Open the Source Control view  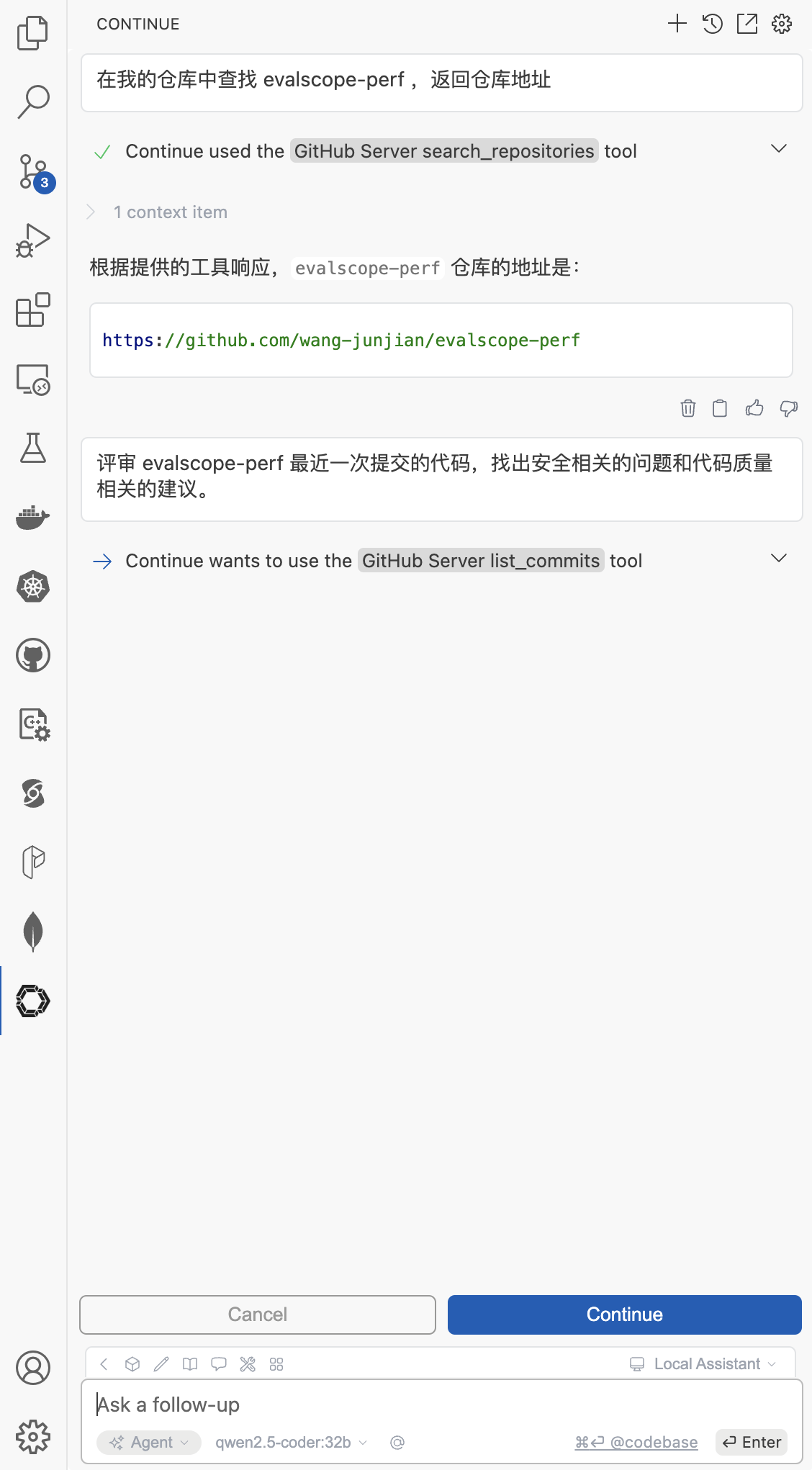point(33,172)
